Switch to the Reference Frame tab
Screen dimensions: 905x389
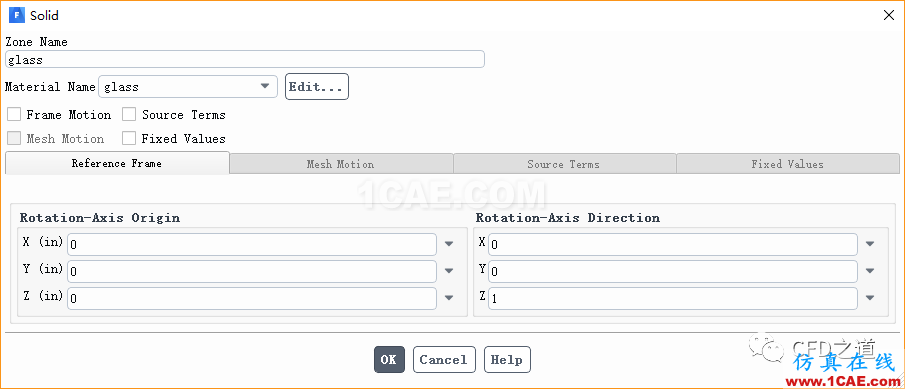coord(117,163)
